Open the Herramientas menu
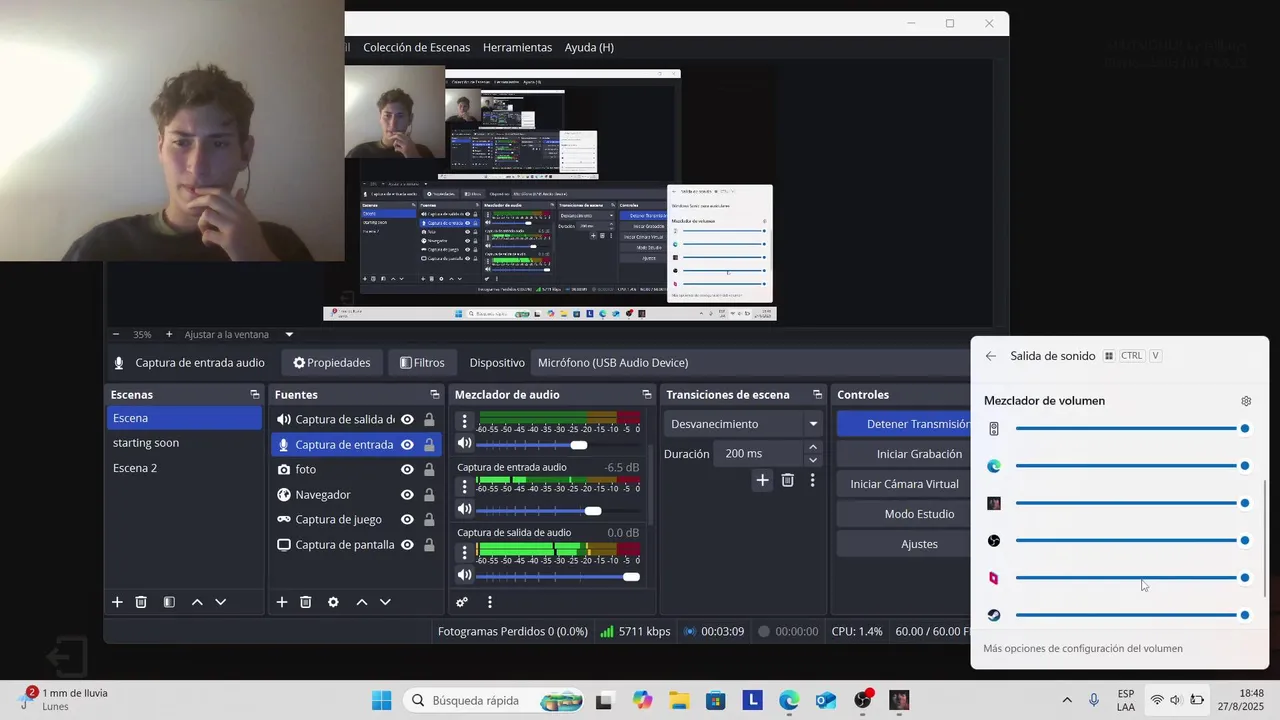The width and height of the screenshot is (1280, 720). click(x=517, y=47)
